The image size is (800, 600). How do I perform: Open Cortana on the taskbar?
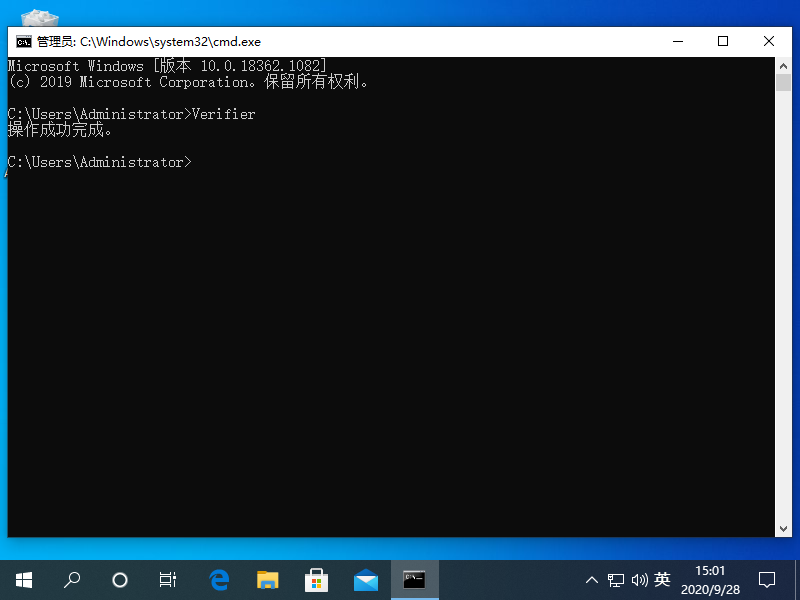(x=119, y=579)
